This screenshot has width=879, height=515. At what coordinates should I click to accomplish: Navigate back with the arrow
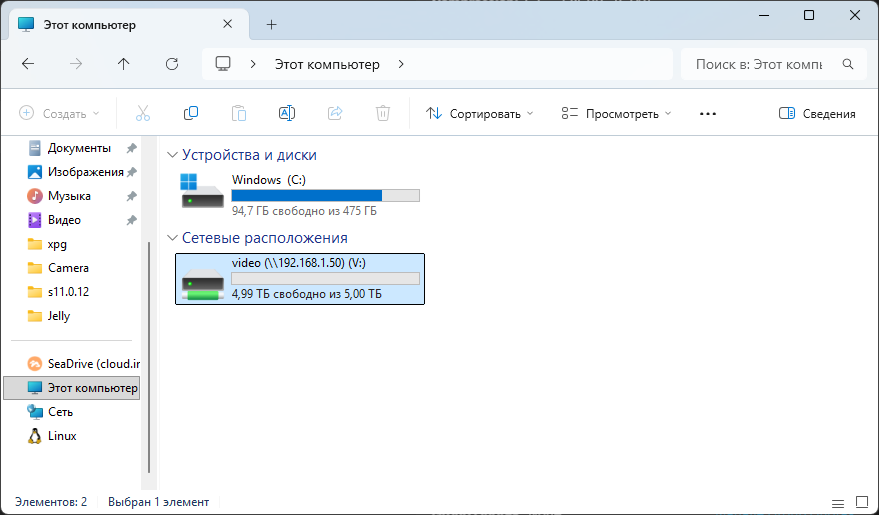pyautogui.click(x=28, y=64)
